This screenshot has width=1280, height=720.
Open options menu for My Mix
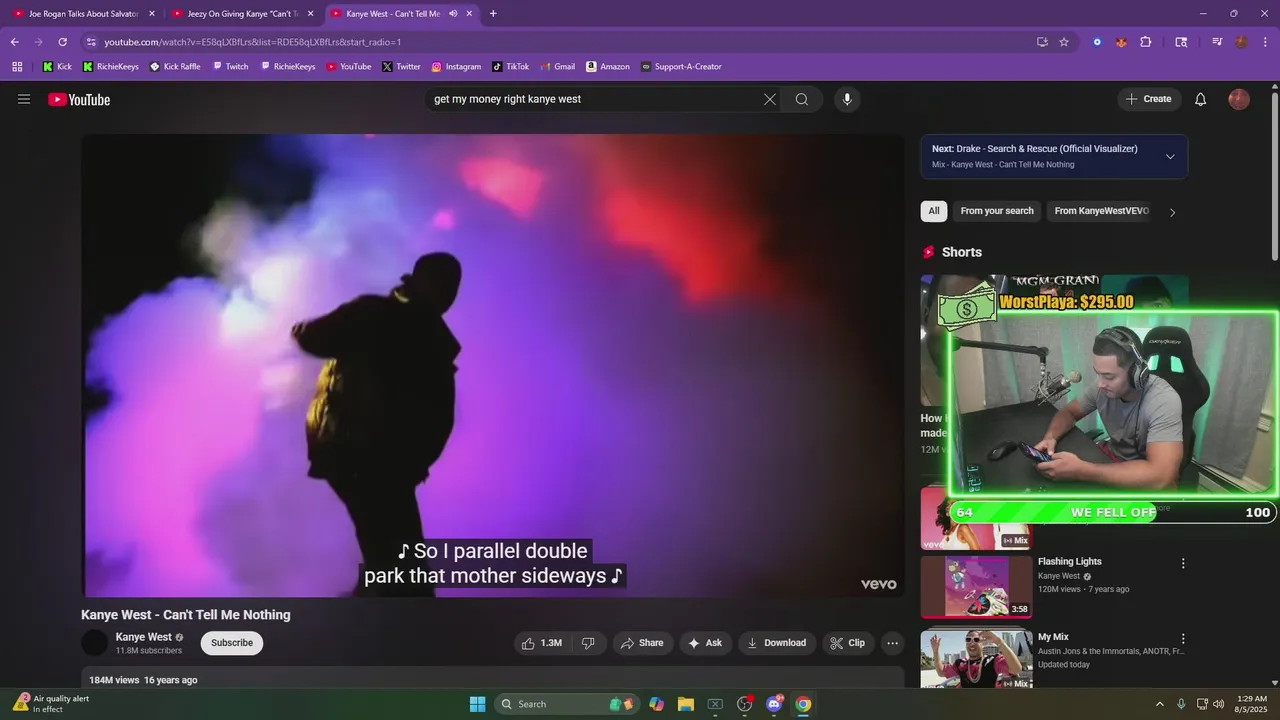tap(1183, 638)
